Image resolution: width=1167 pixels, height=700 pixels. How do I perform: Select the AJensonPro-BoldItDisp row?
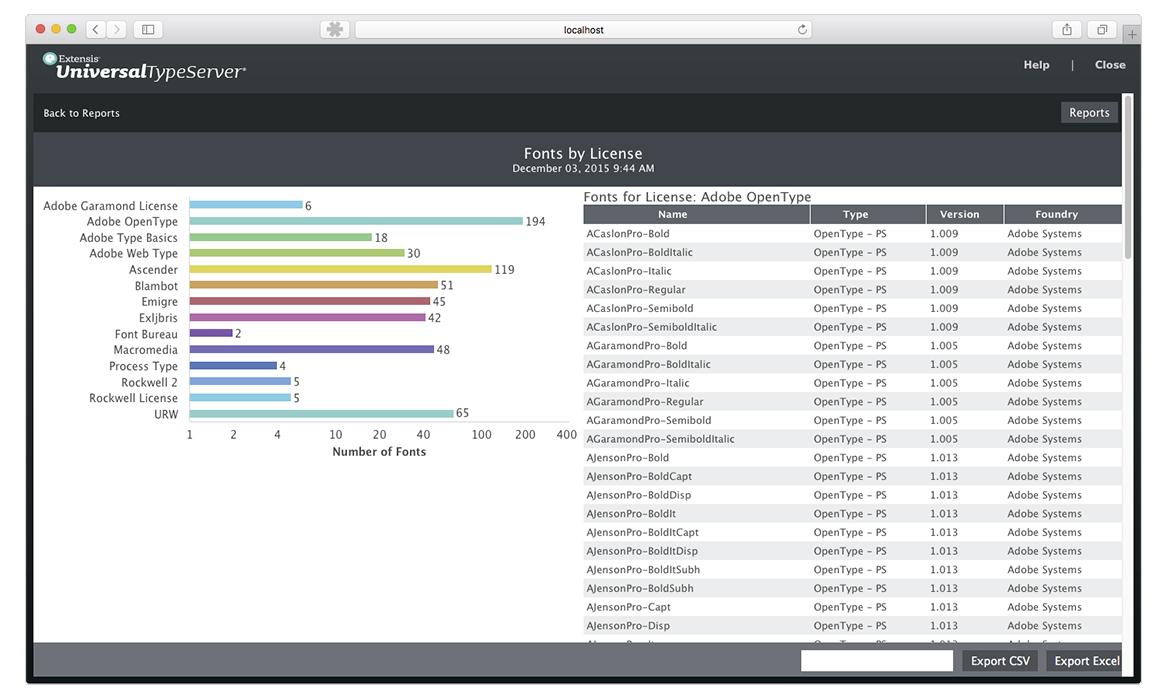click(852, 550)
